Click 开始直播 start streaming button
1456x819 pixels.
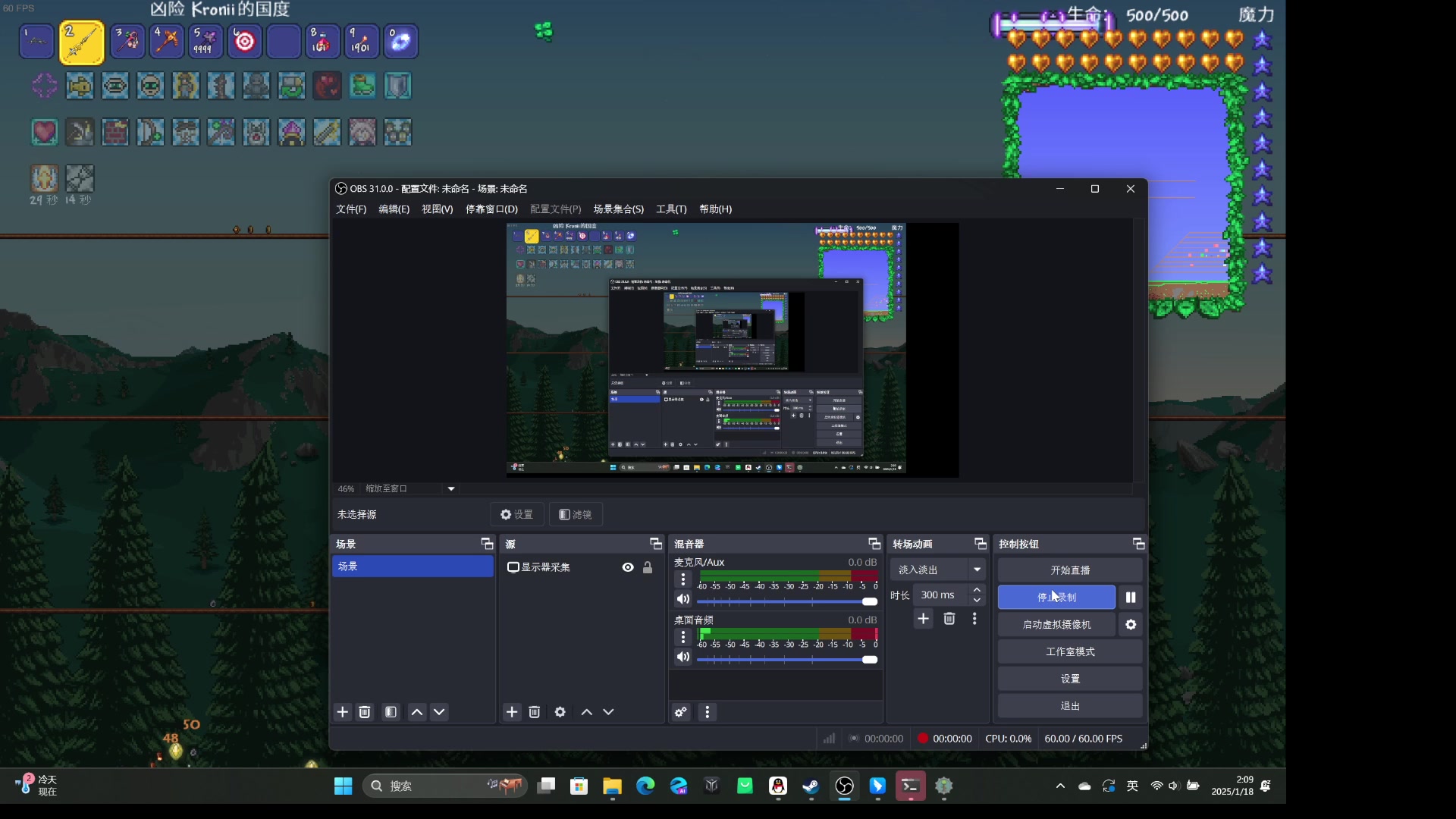pos(1070,570)
